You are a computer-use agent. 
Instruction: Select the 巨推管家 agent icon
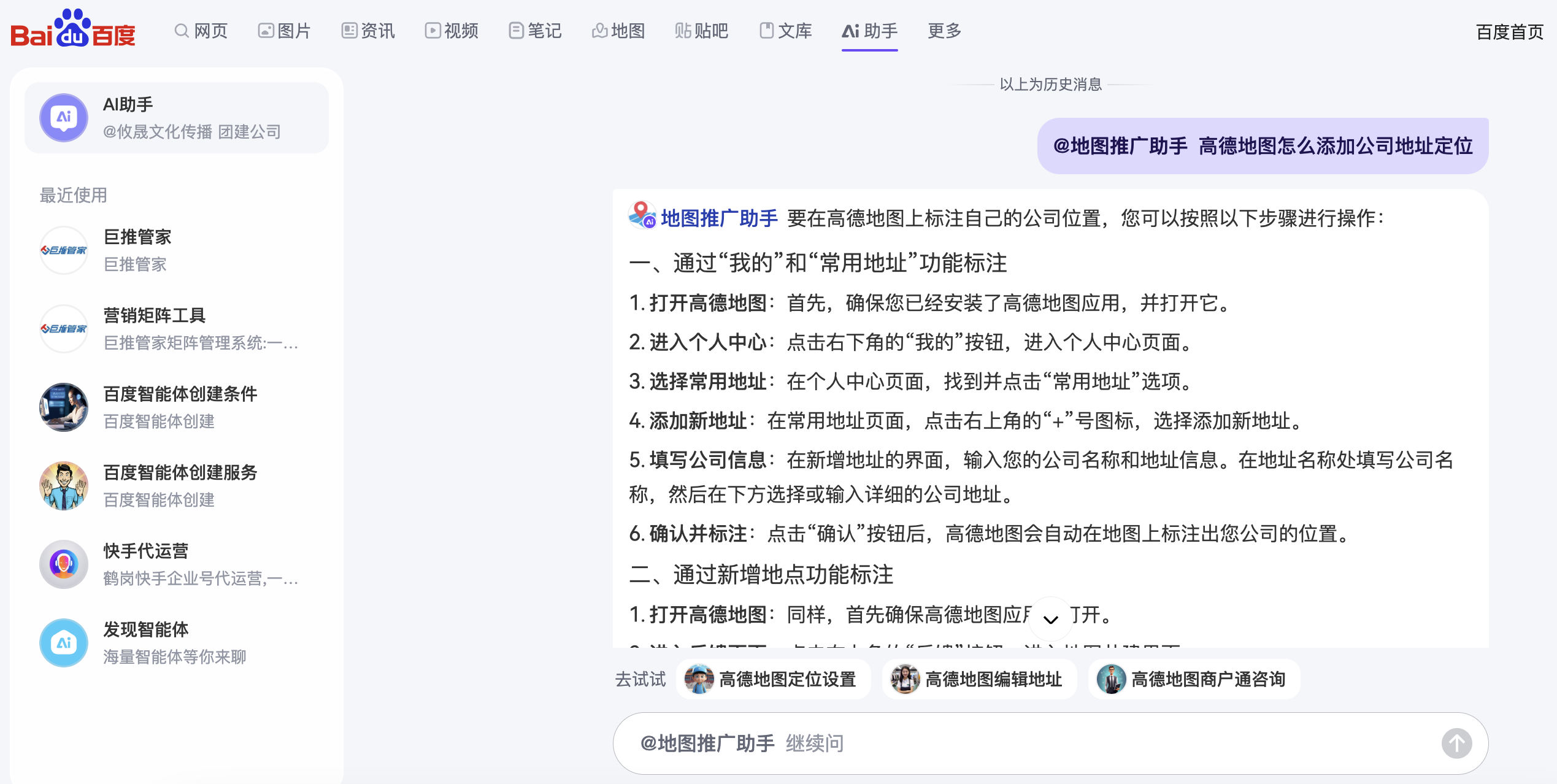click(64, 250)
